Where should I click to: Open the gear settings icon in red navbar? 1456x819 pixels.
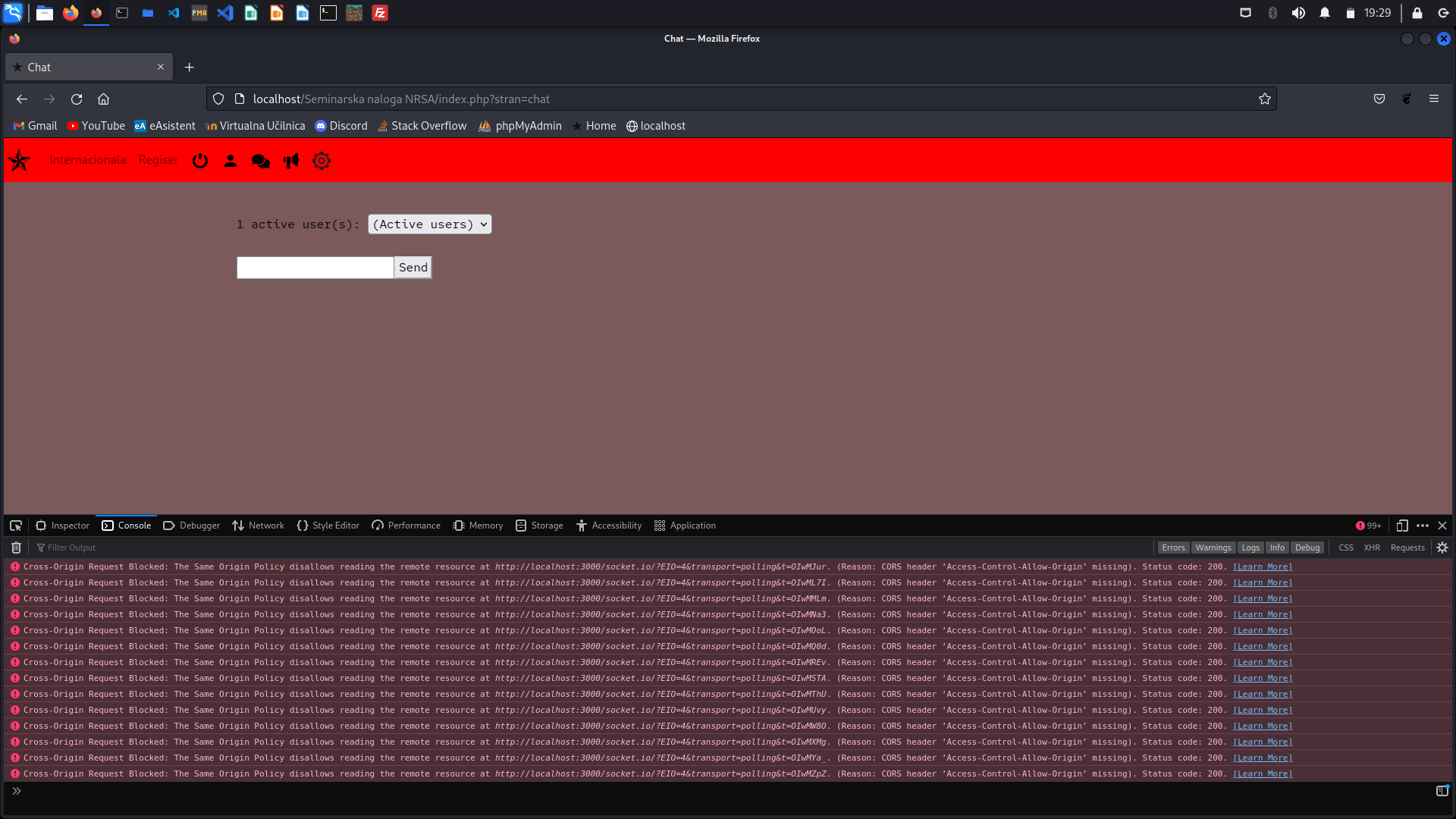click(x=322, y=161)
